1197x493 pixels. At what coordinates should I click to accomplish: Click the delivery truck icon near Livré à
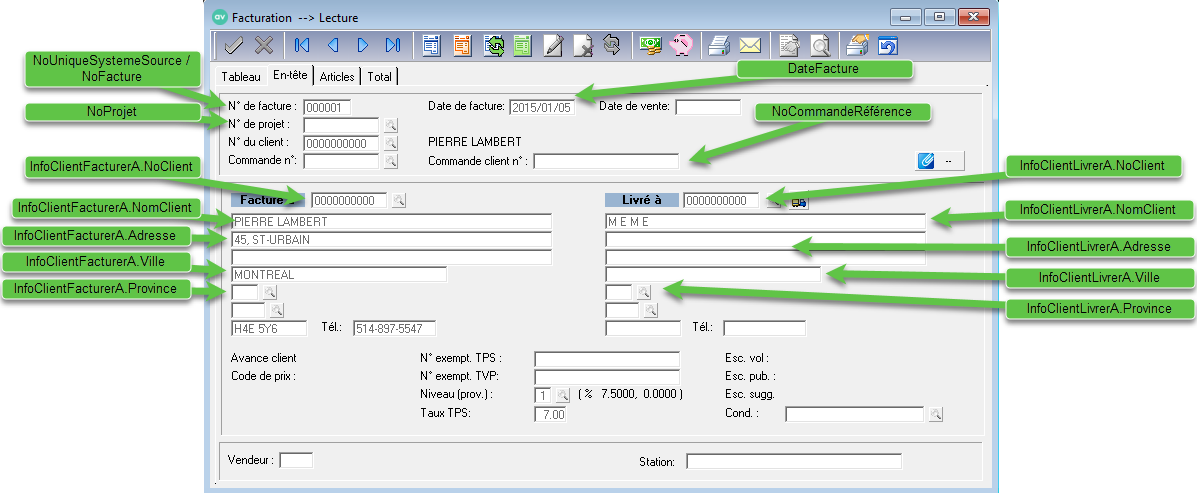coord(798,201)
